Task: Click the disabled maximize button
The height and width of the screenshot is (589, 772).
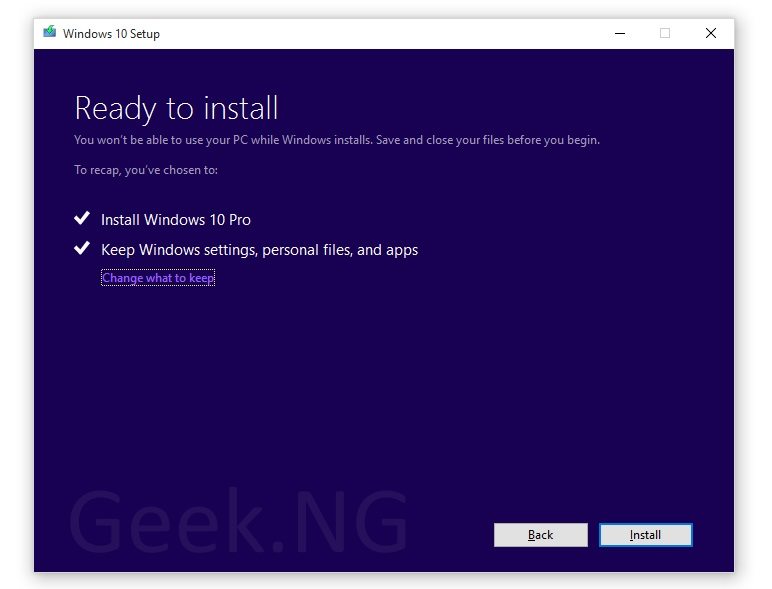Action: pyautogui.click(x=665, y=33)
